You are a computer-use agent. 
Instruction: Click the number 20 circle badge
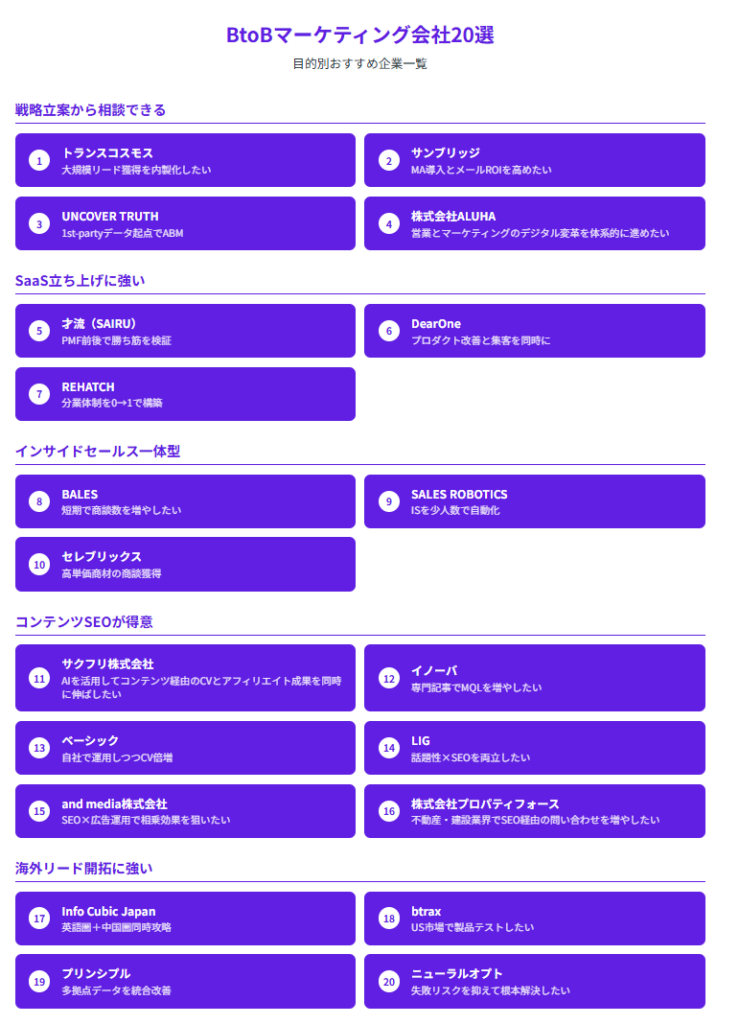click(x=388, y=981)
